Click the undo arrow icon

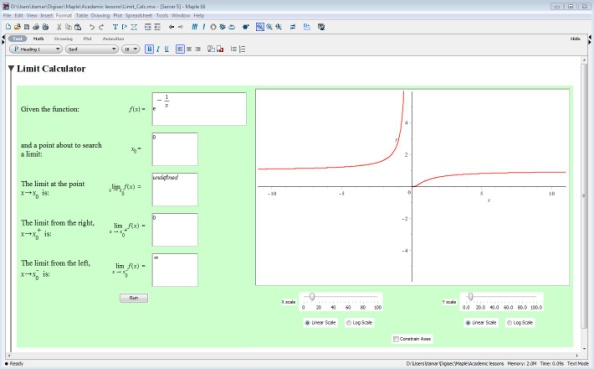[x=92, y=27]
